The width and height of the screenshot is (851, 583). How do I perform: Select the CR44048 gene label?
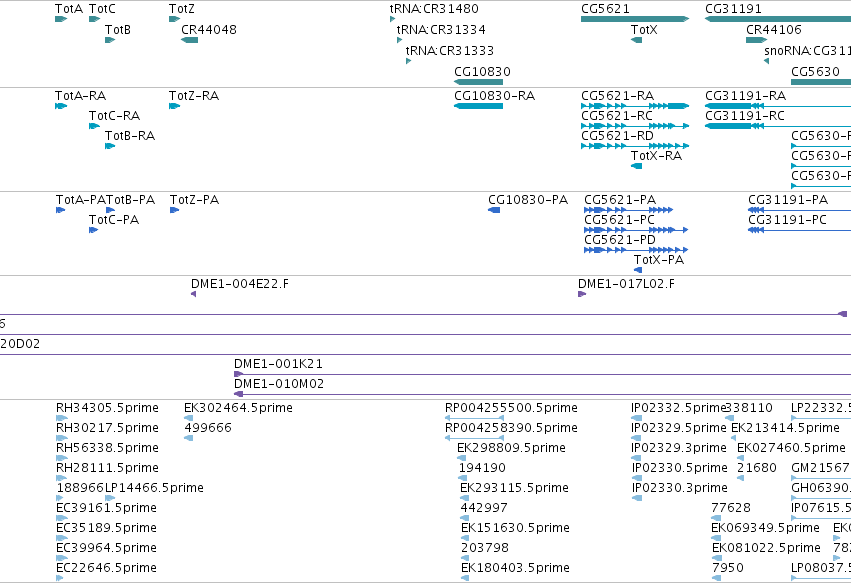(209, 29)
